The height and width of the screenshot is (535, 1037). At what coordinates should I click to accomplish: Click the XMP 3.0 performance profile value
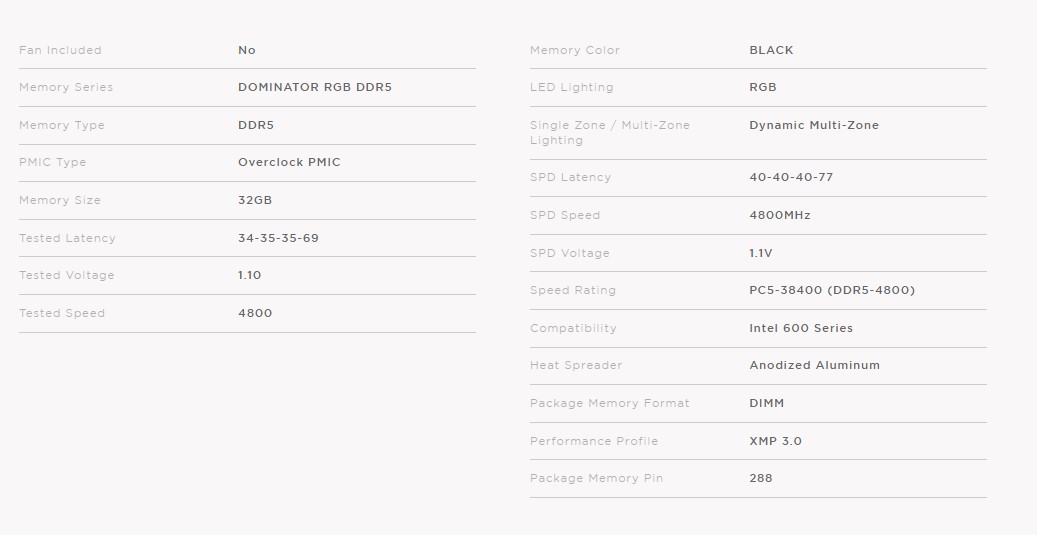pyautogui.click(x=775, y=441)
